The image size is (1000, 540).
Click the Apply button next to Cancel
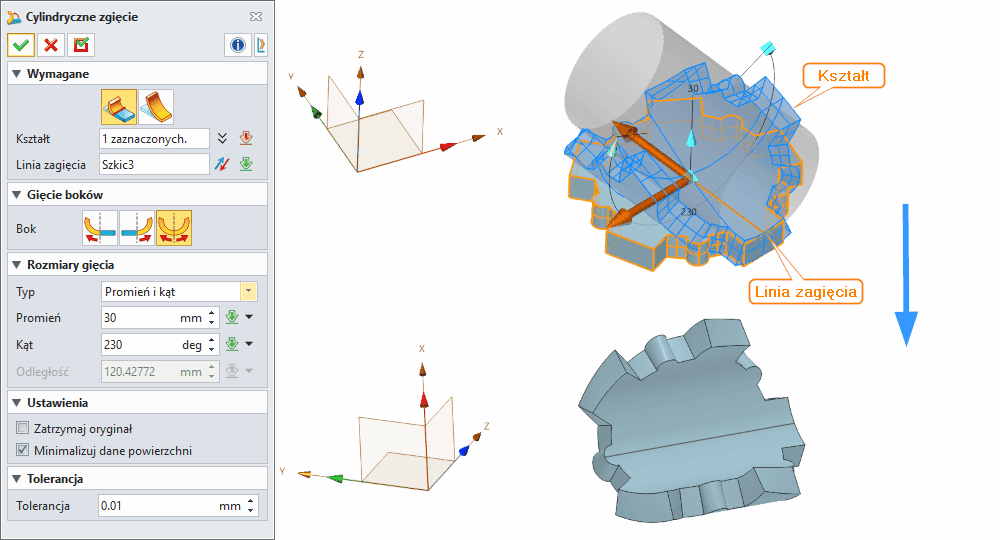point(81,45)
